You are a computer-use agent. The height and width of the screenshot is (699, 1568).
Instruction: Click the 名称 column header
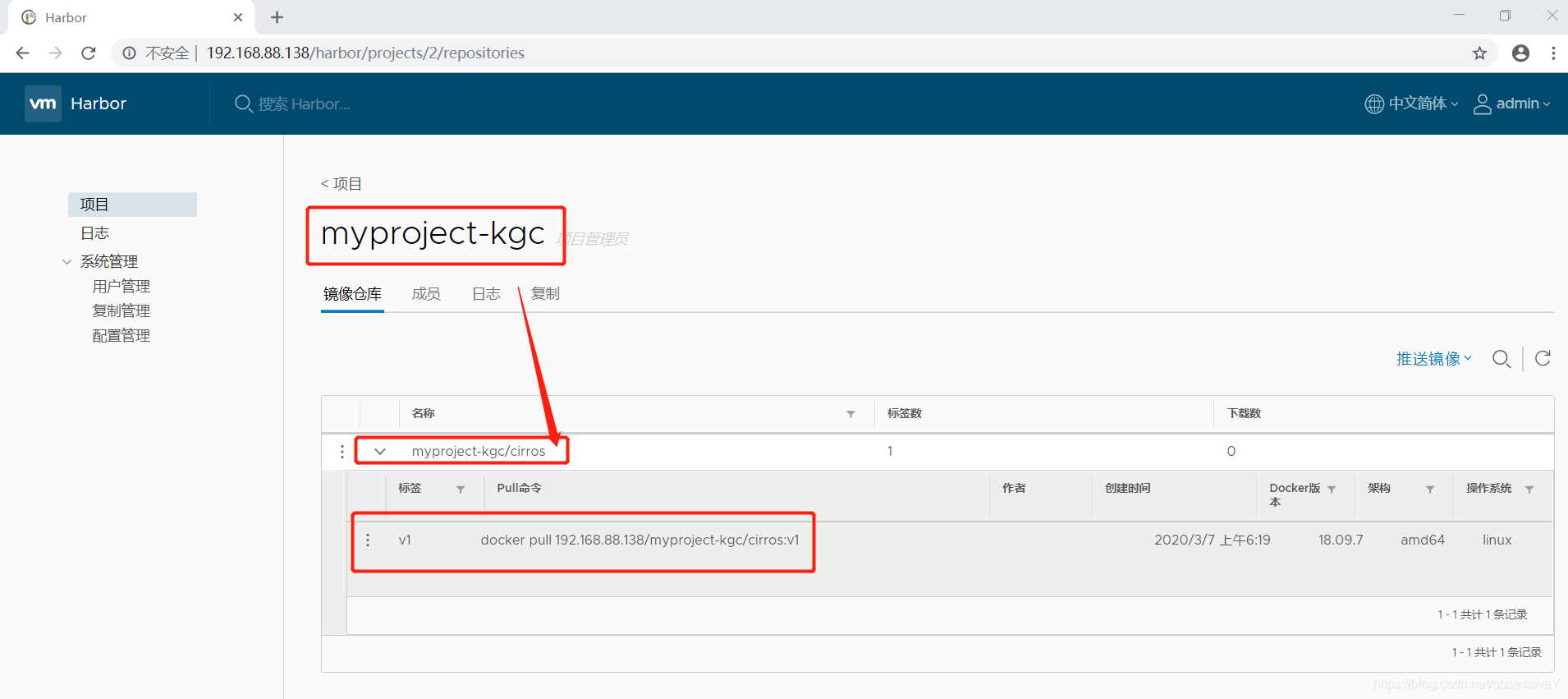click(423, 414)
